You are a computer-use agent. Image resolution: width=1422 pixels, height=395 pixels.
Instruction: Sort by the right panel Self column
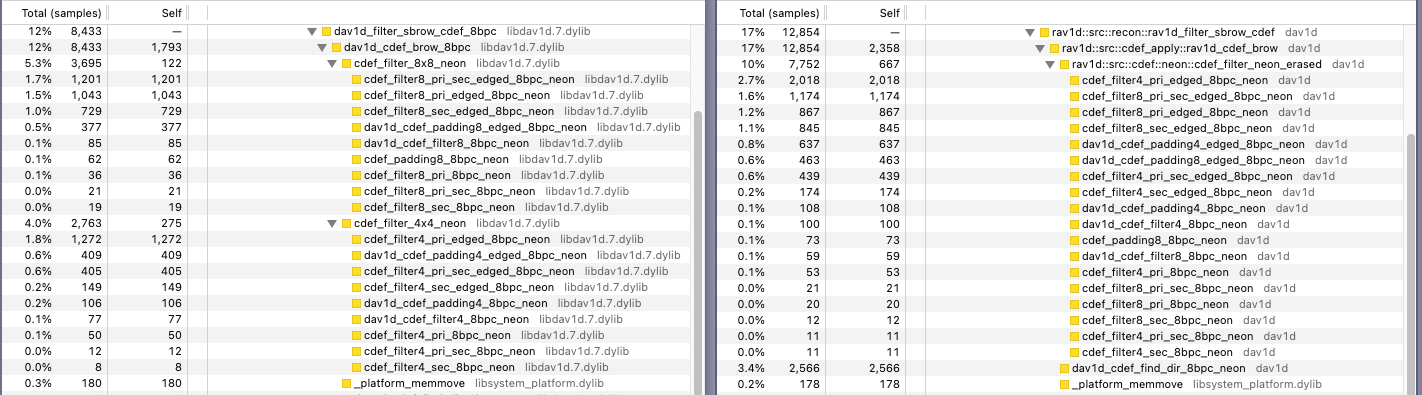(x=863, y=12)
